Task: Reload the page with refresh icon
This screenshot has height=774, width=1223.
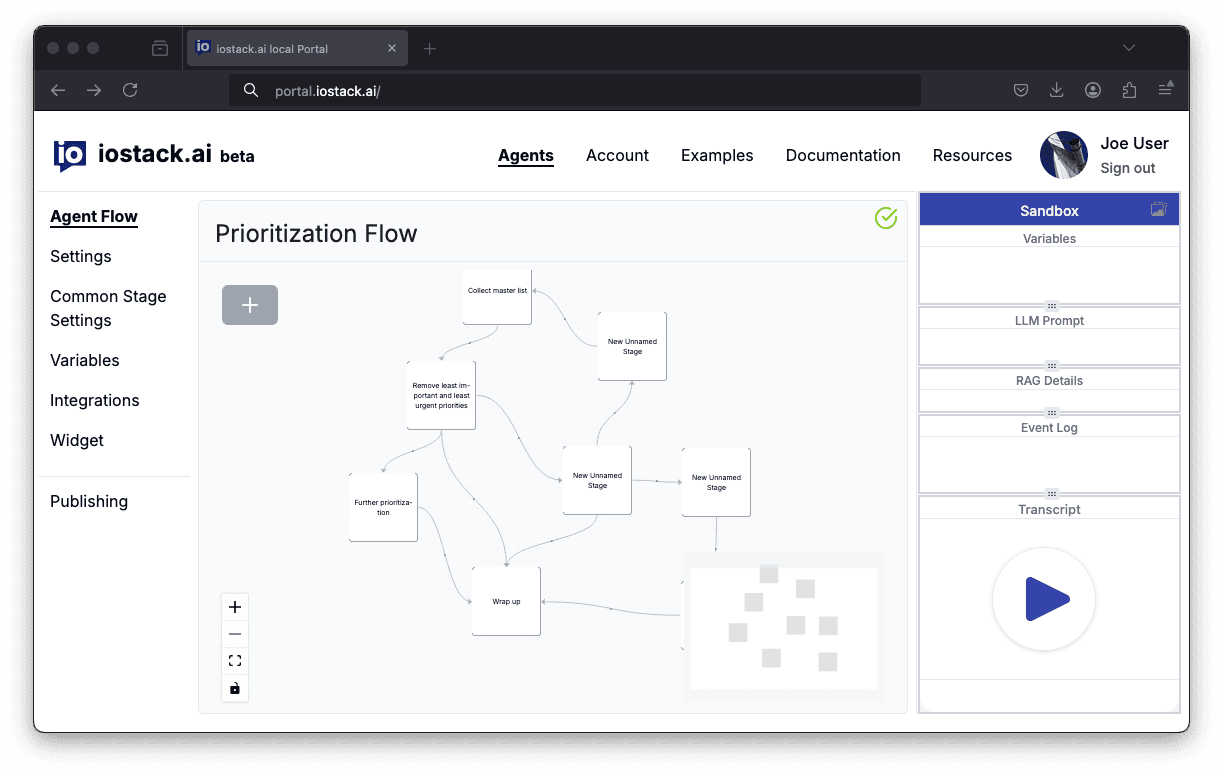Action: [130, 90]
